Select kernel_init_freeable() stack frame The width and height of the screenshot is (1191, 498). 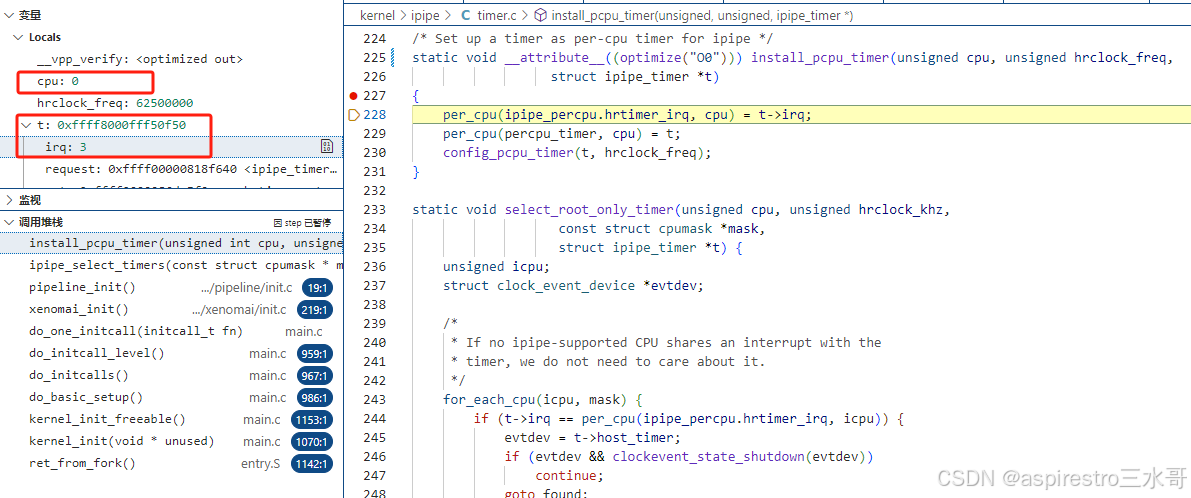click(x=172, y=419)
